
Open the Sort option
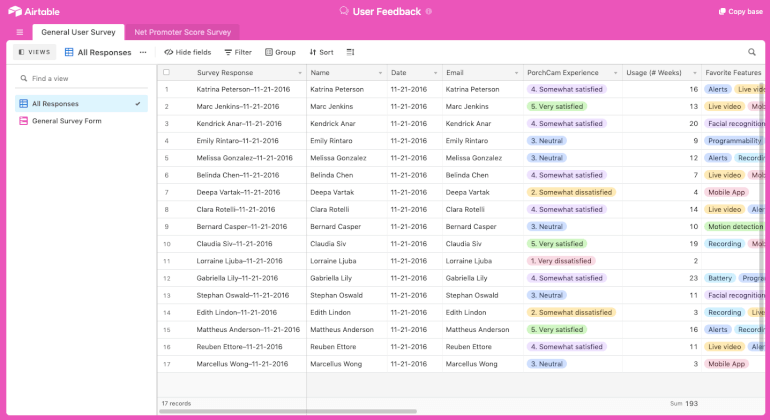pos(321,52)
